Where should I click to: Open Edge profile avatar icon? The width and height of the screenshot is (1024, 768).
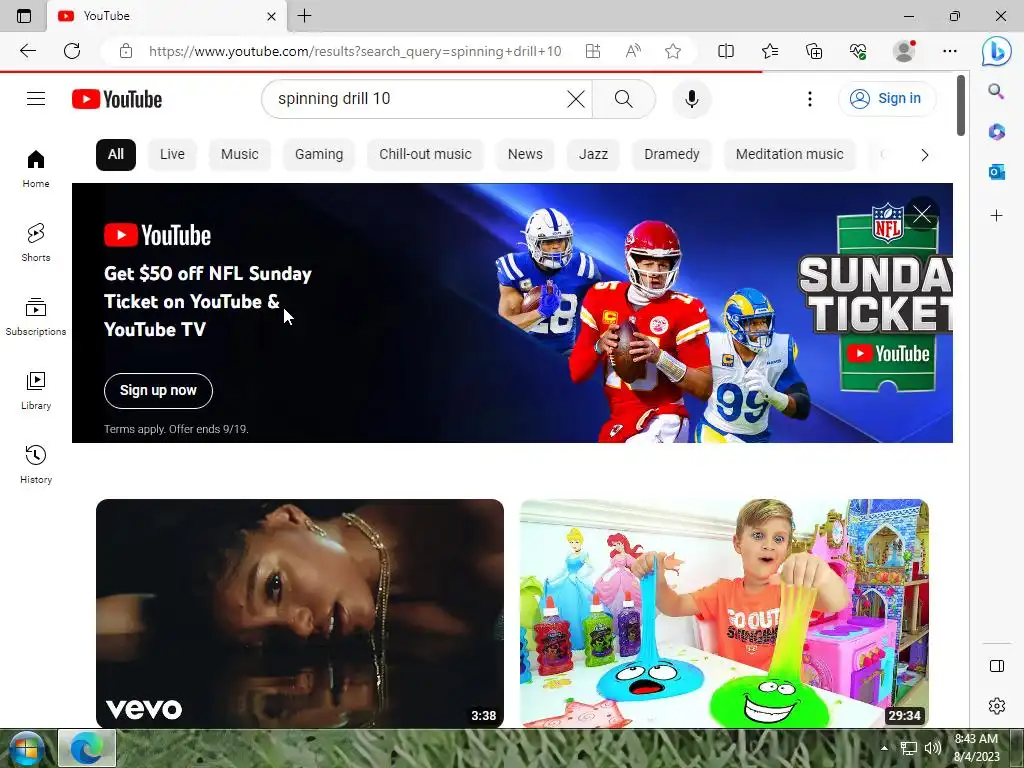click(x=904, y=51)
